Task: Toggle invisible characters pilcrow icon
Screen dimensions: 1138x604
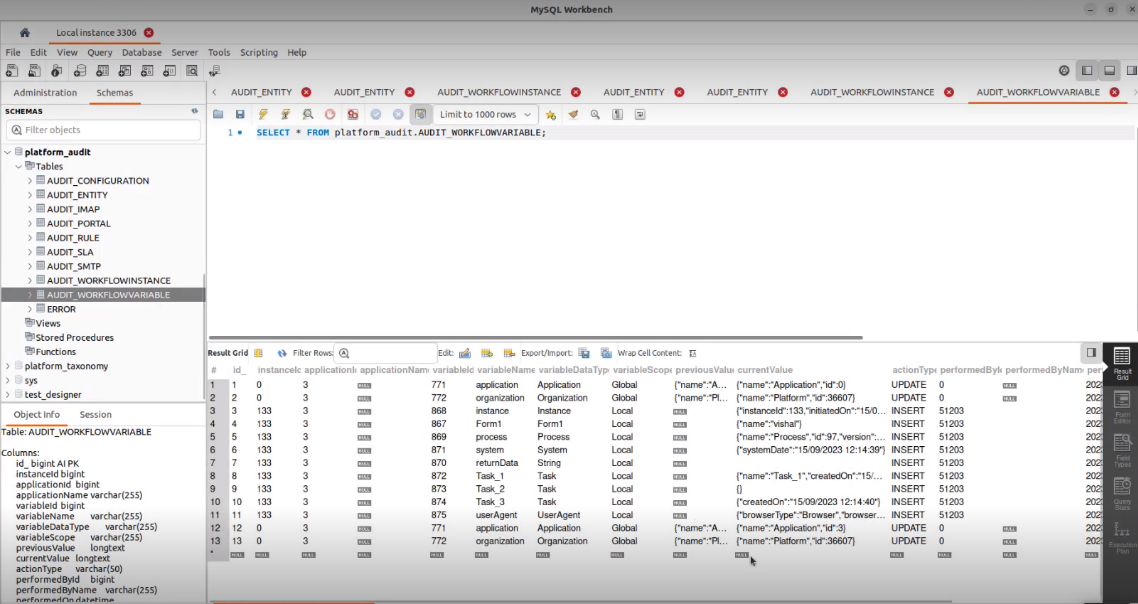Action: pyautogui.click(x=618, y=115)
